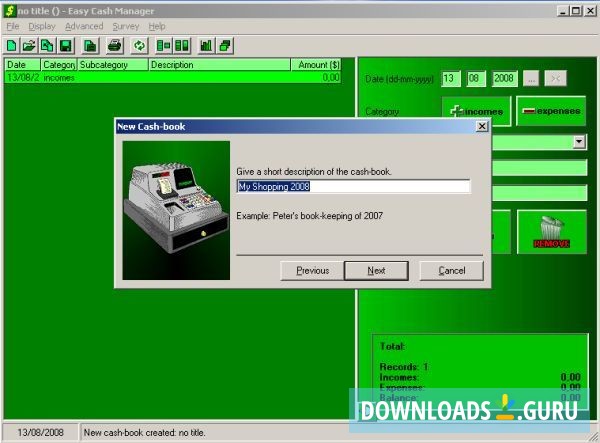
Task: Click the overlapping-documents toolbar icon
Action: pyautogui.click(x=47, y=46)
